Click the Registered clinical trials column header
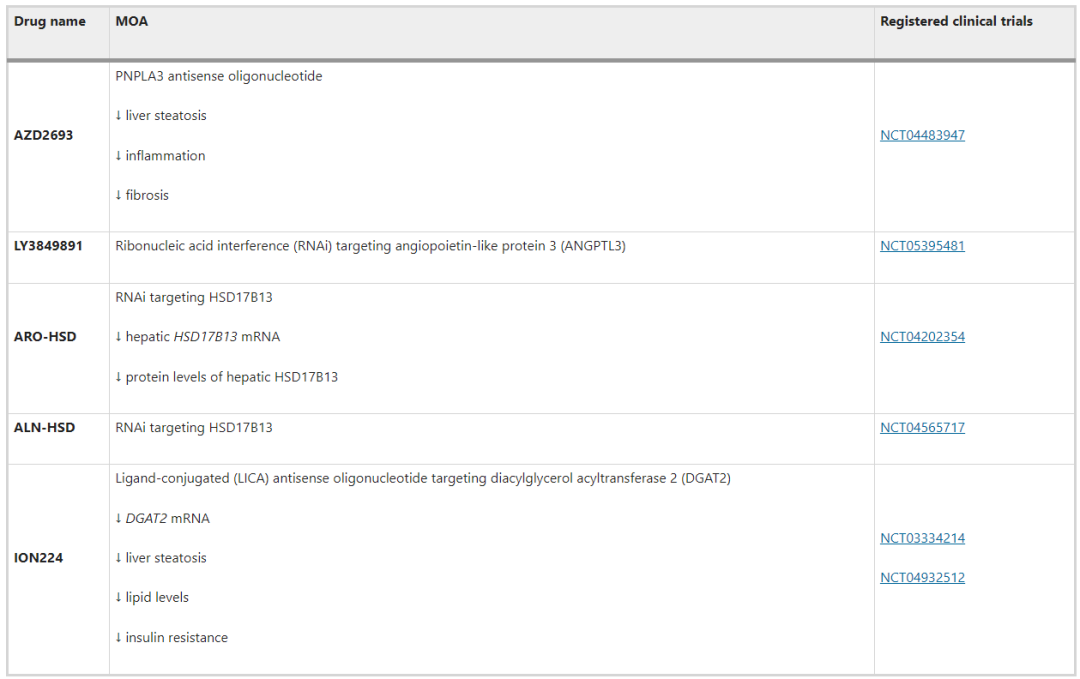This screenshot has width=1080, height=679. coord(956,21)
